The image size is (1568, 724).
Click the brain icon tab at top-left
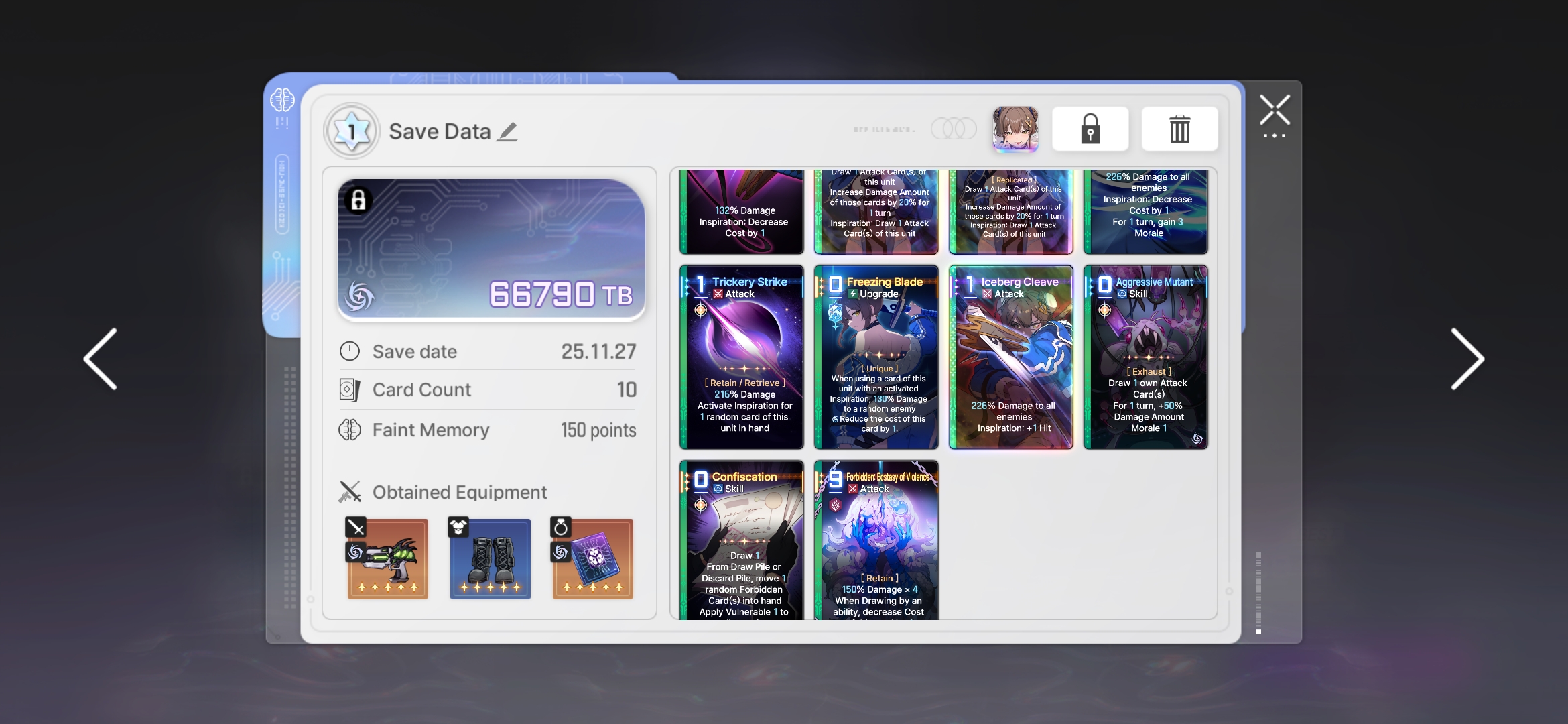tap(282, 101)
